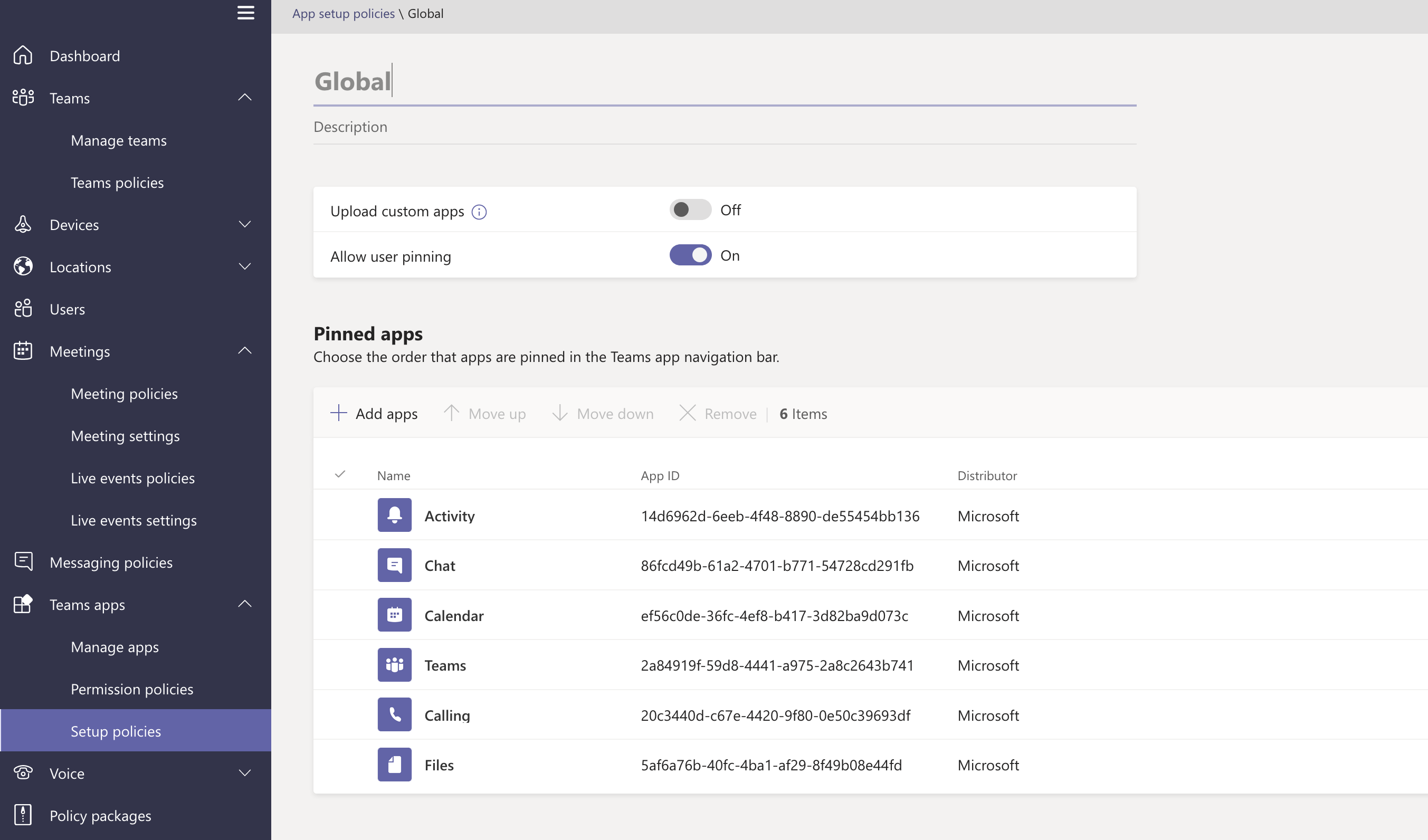
Task: Expand the Locations section chevron
Action: pyautogui.click(x=245, y=267)
